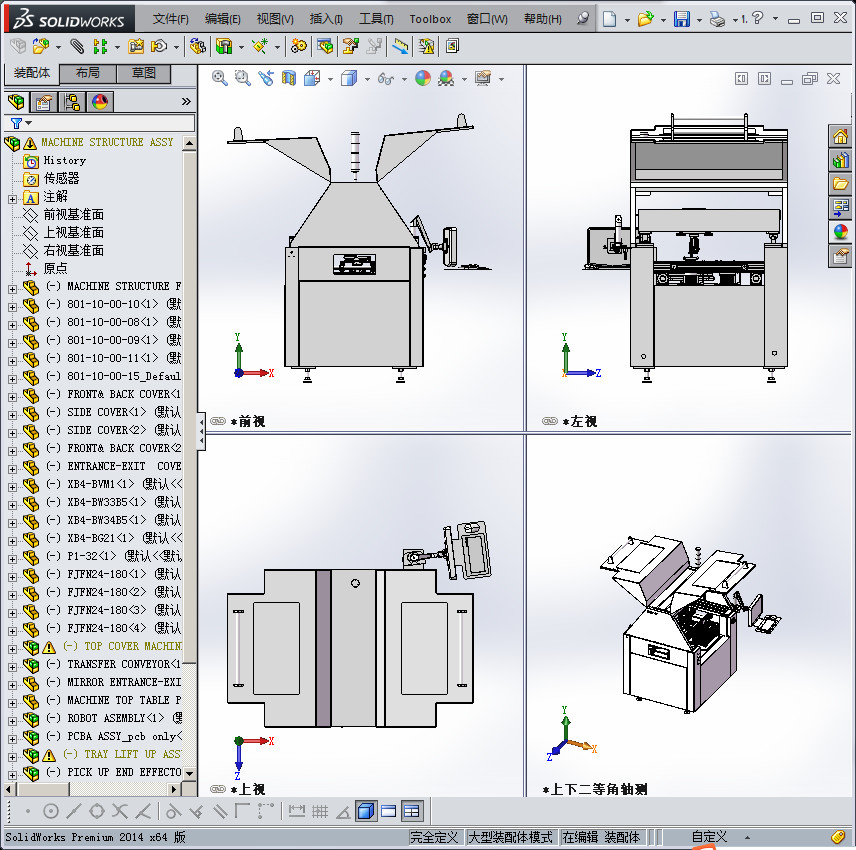Viewport: 856px width, 850px height.
Task: Click the Mate paperclip icon
Action: 77,46
